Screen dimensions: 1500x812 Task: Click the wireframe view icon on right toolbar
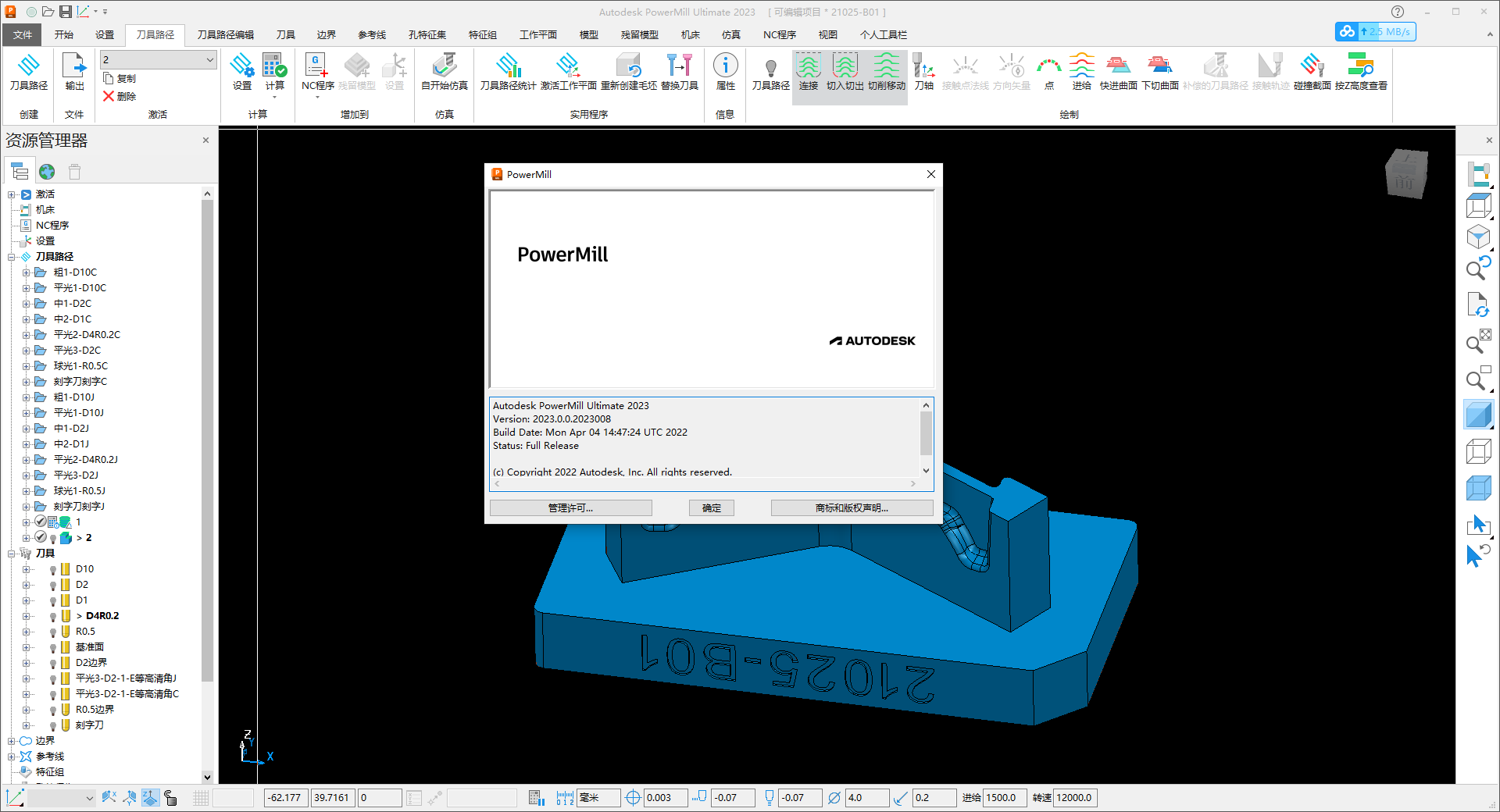[1478, 451]
